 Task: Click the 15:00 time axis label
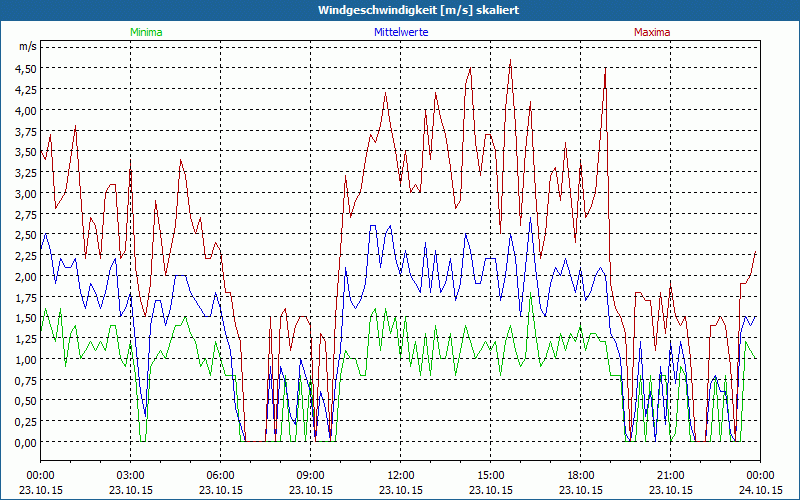click(491, 476)
